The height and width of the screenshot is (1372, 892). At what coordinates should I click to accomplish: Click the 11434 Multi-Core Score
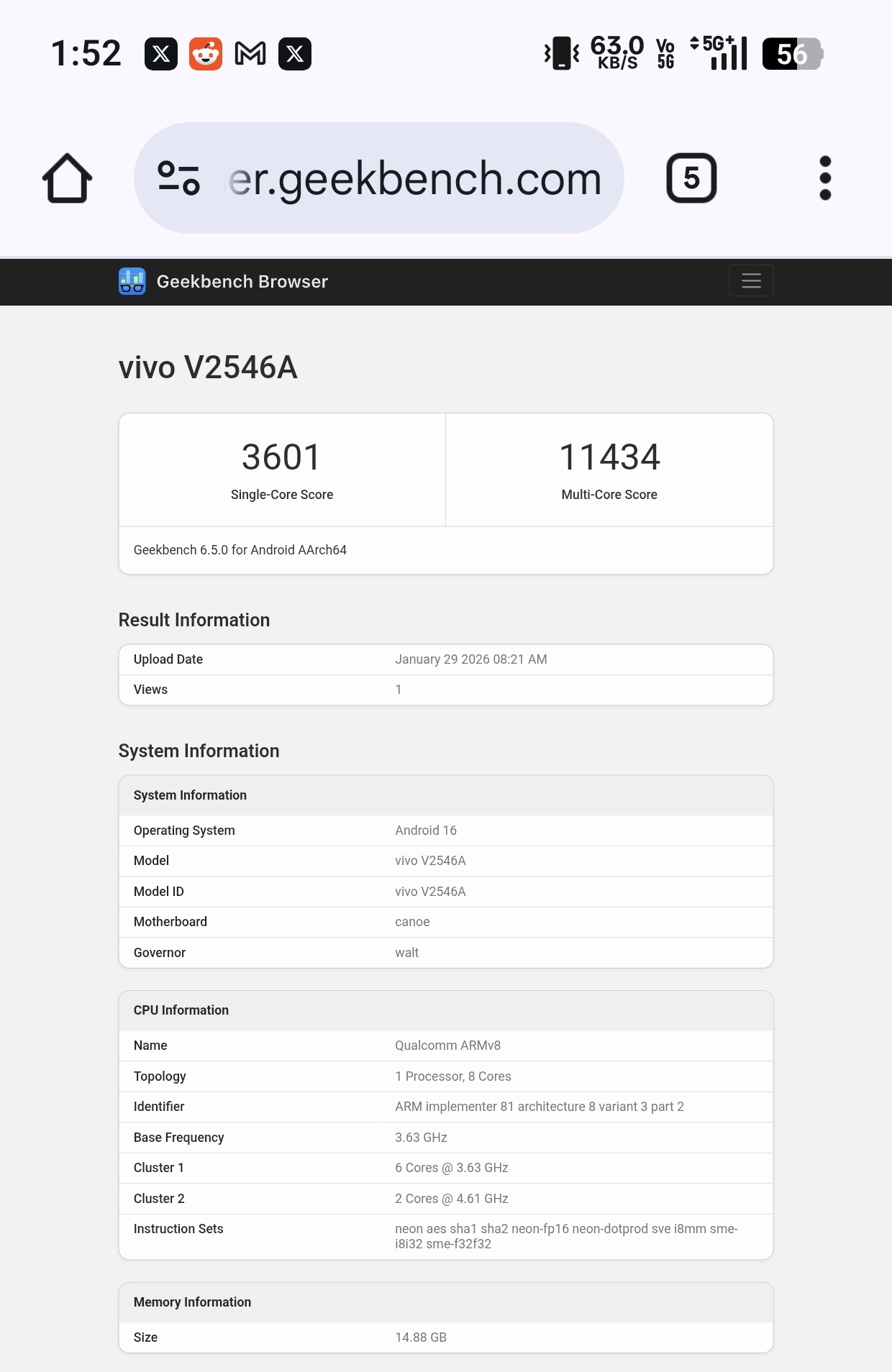click(609, 457)
